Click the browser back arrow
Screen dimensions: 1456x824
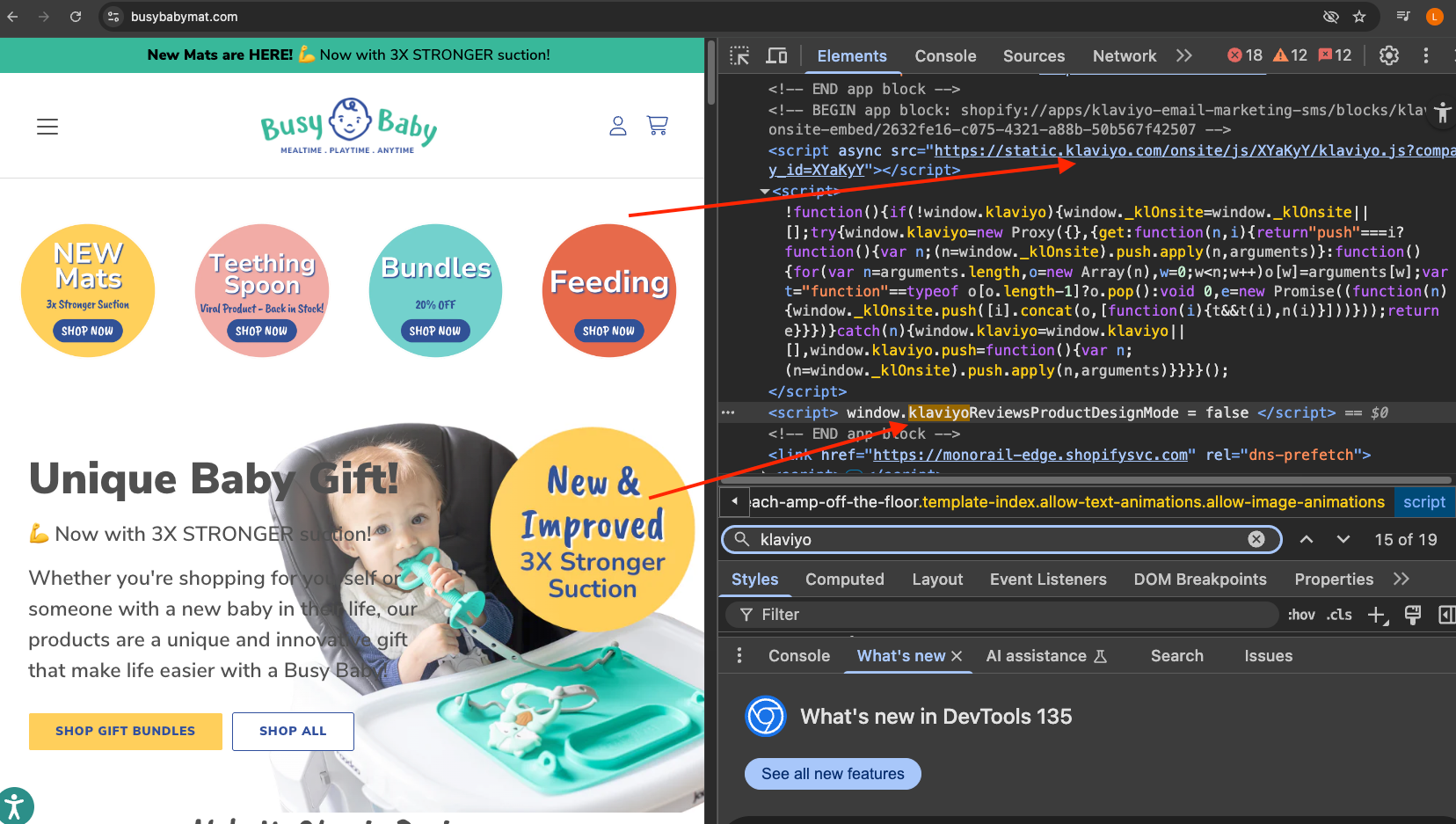point(12,17)
